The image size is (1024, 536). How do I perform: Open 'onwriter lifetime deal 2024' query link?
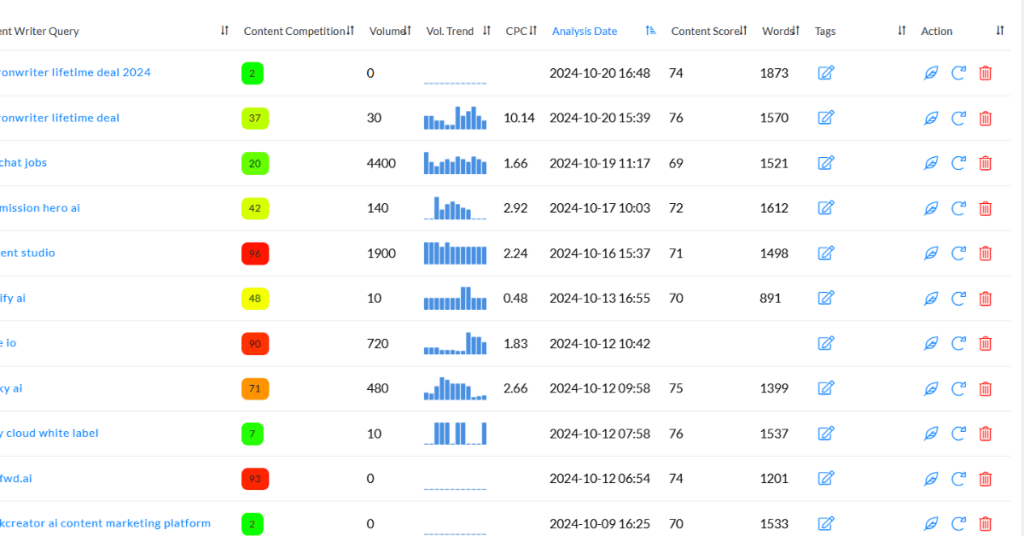coord(75,72)
